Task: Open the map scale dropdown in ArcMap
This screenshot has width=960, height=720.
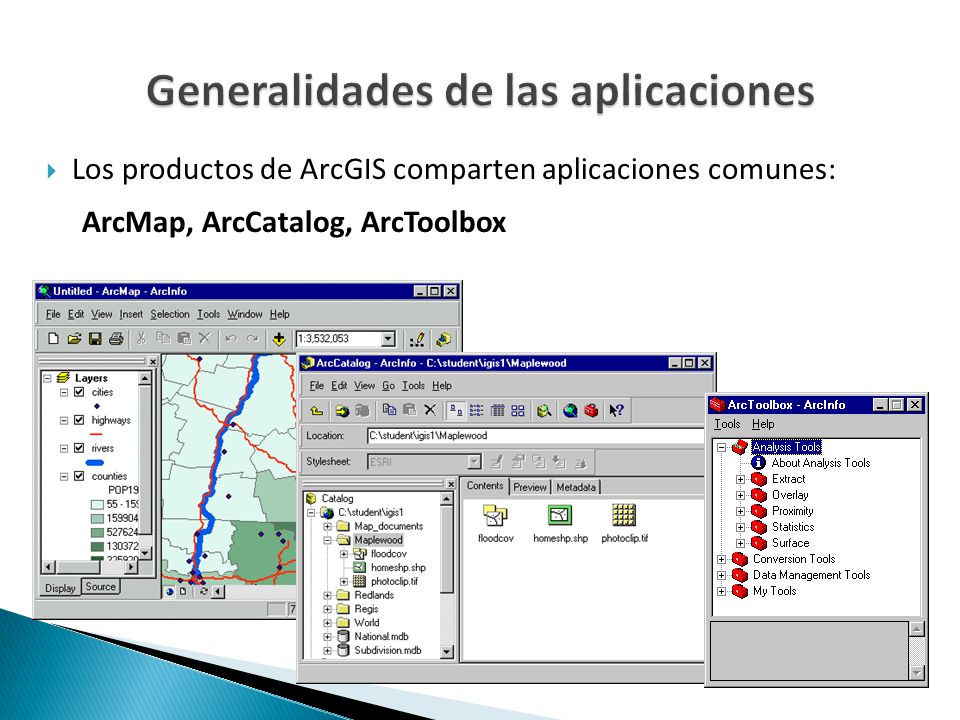Action: coord(388,339)
